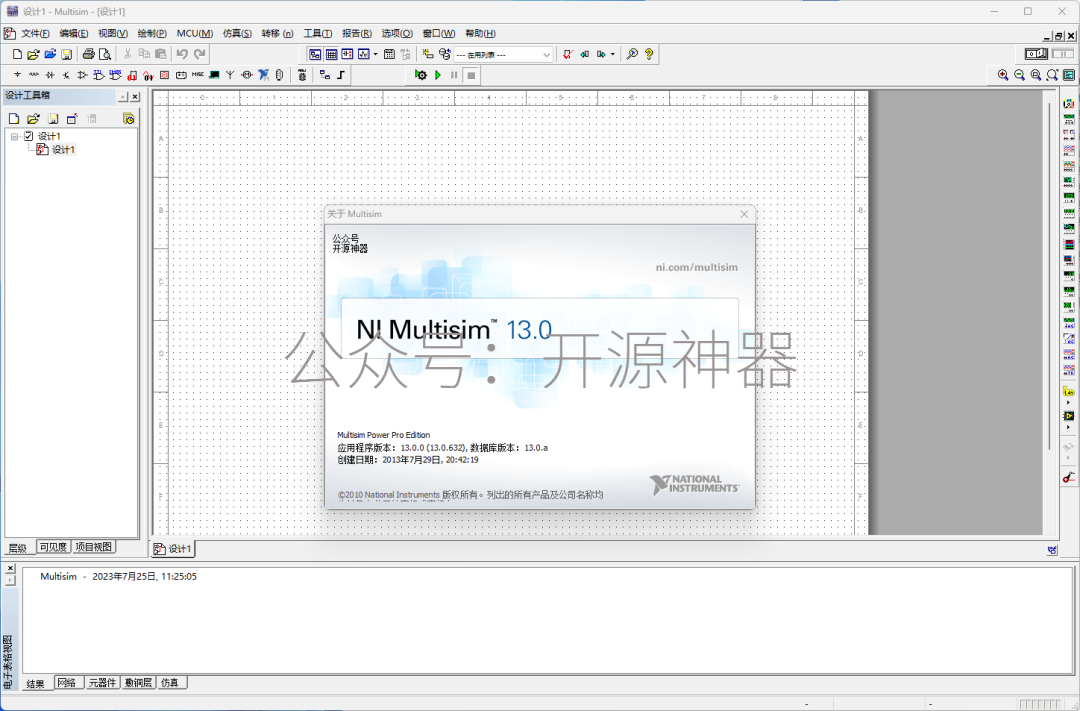Open Multisim help via yellow question mark
The width and height of the screenshot is (1080, 711).
[649, 54]
